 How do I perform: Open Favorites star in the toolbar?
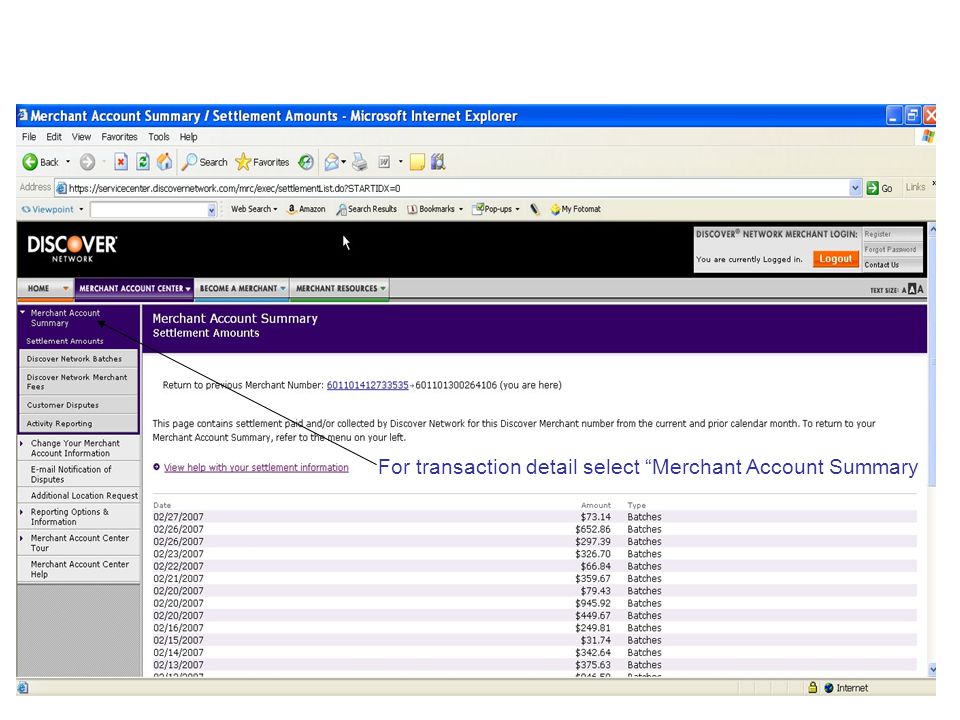tap(262, 162)
